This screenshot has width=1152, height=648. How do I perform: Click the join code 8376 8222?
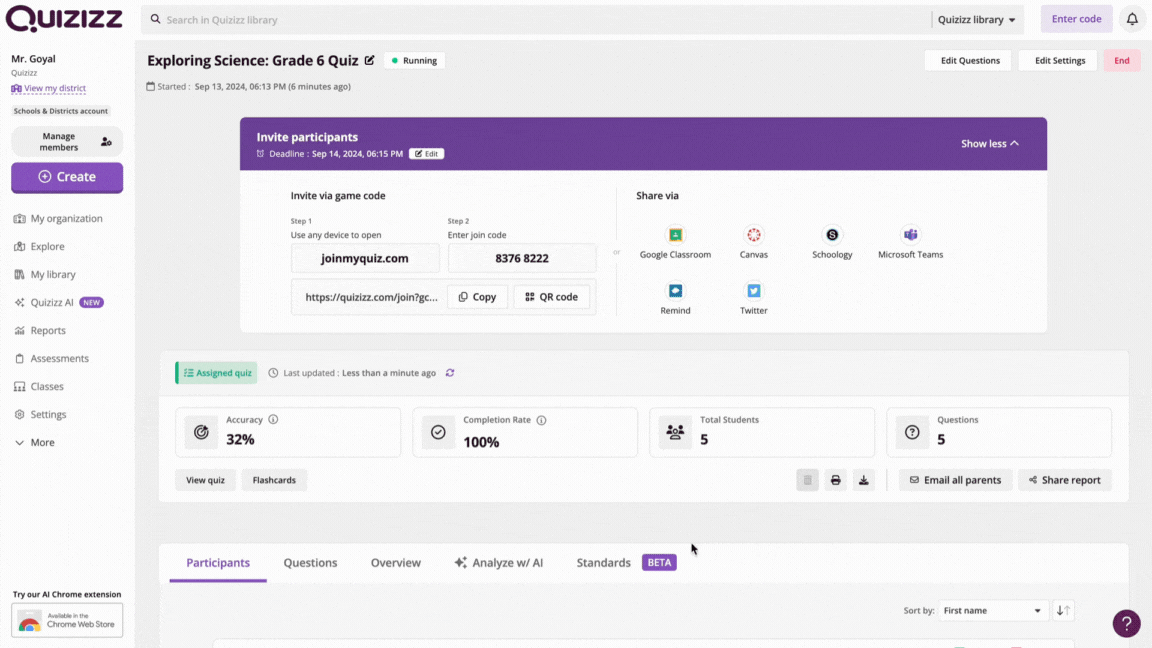pos(522,259)
